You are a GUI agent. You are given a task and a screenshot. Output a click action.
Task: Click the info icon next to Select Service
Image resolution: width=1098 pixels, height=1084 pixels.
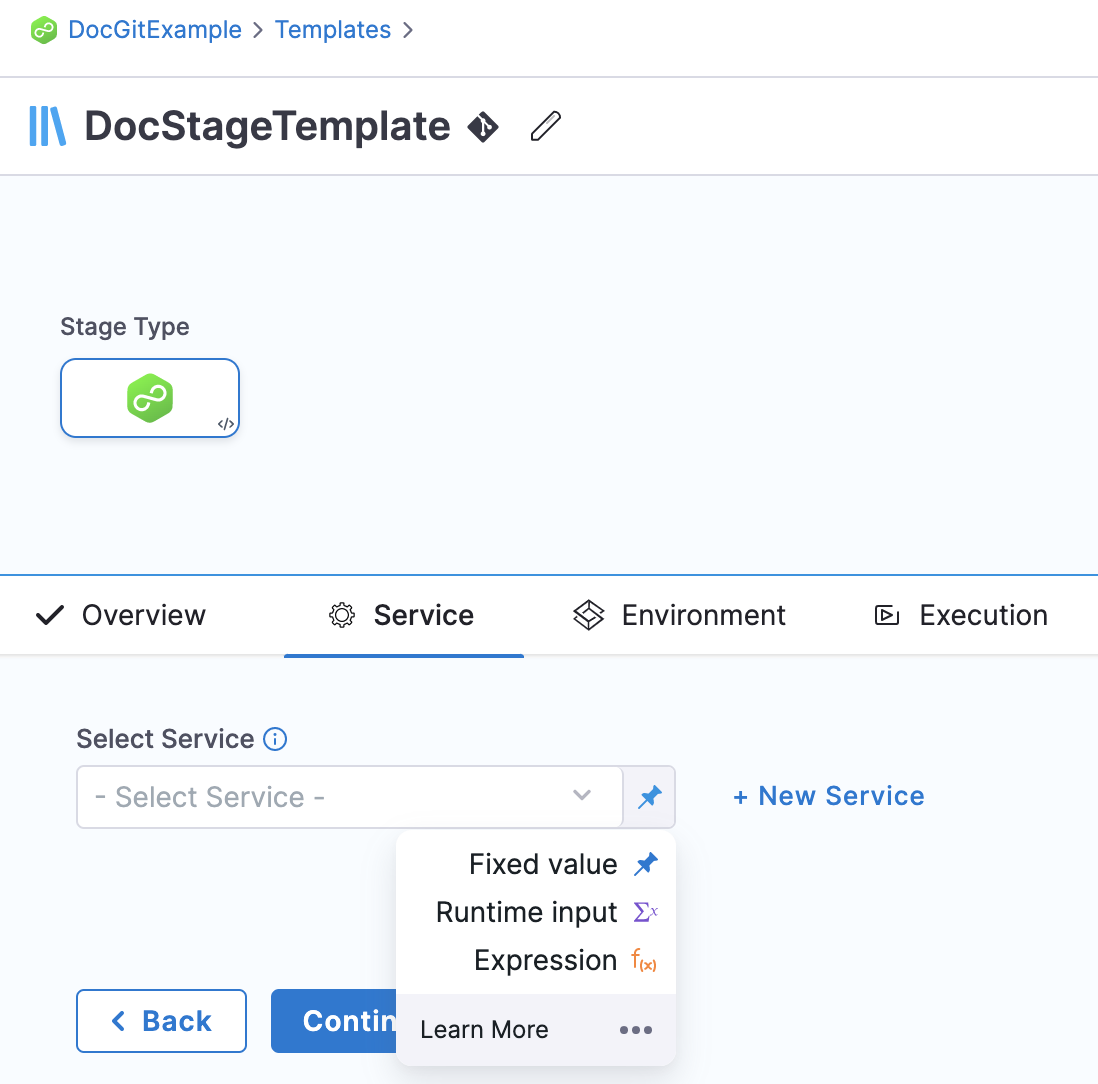pyautogui.click(x=275, y=739)
